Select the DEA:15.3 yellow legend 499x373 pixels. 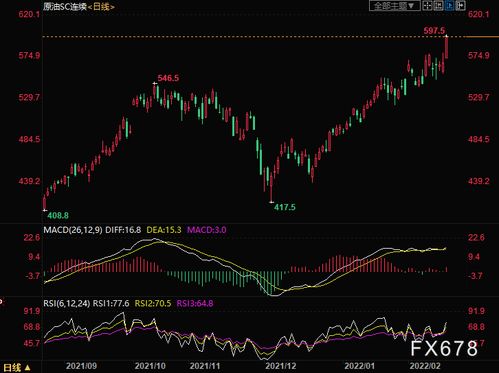[x=164, y=230]
